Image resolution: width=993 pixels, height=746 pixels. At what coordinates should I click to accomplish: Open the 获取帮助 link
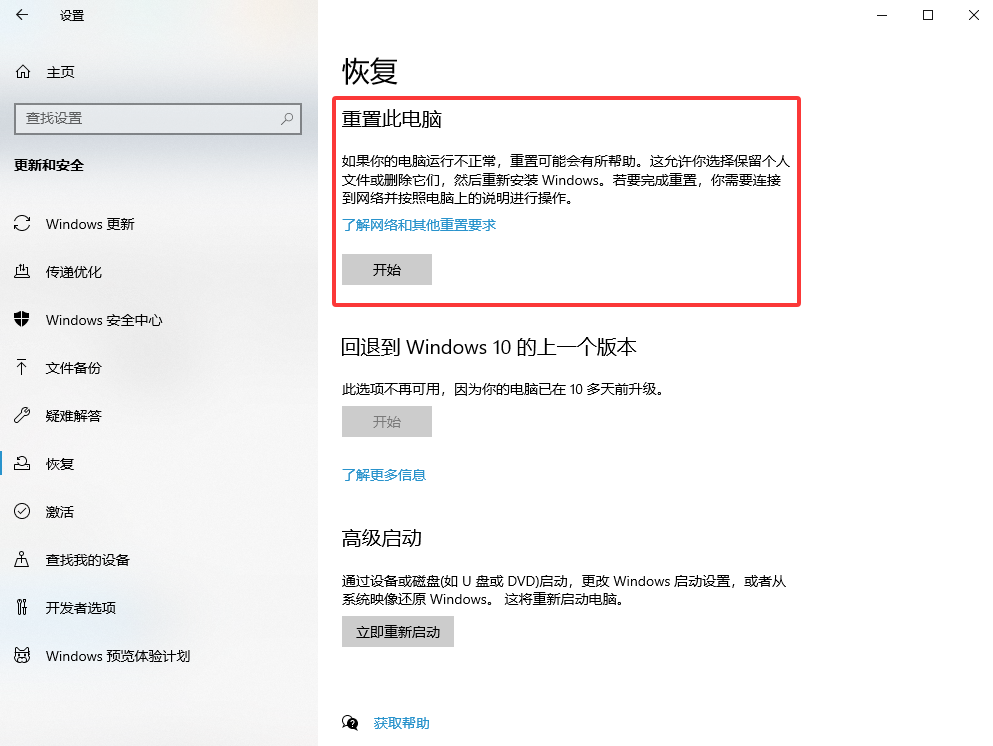pos(401,723)
